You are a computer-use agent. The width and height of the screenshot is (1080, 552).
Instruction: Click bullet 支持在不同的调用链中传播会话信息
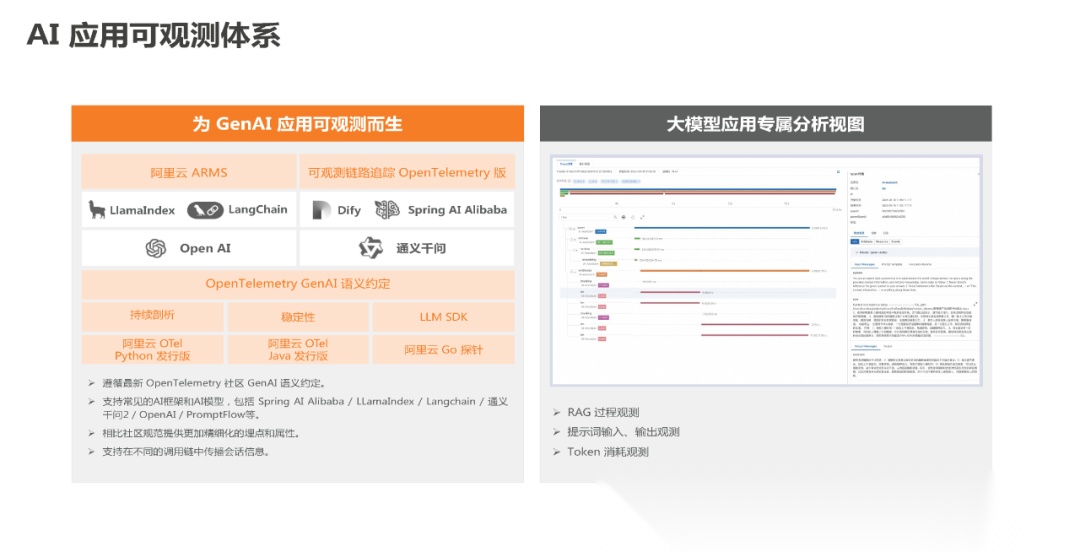tap(186, 452)
